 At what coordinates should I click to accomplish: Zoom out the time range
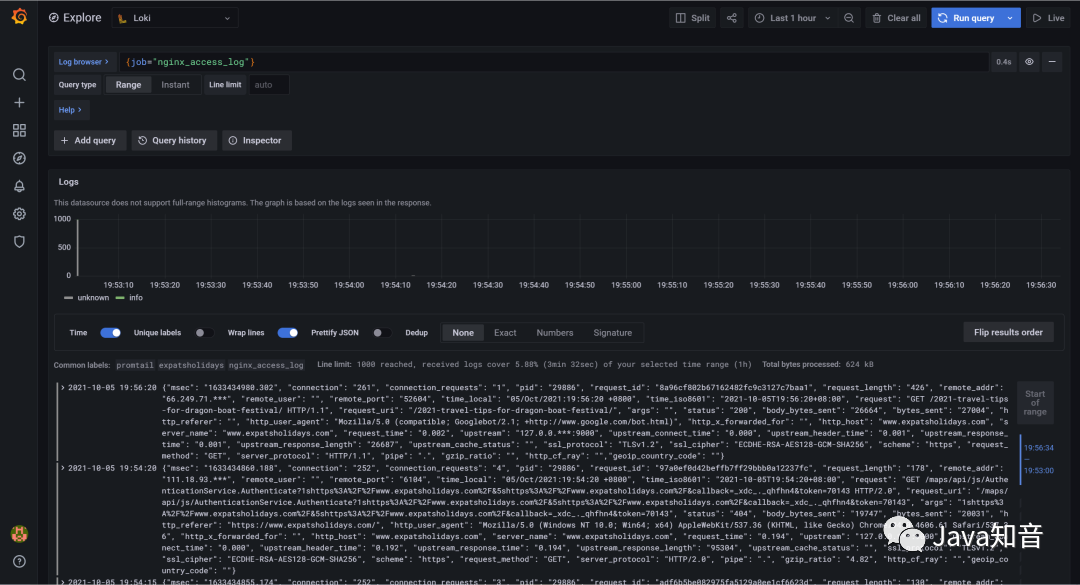pos(849,18)
